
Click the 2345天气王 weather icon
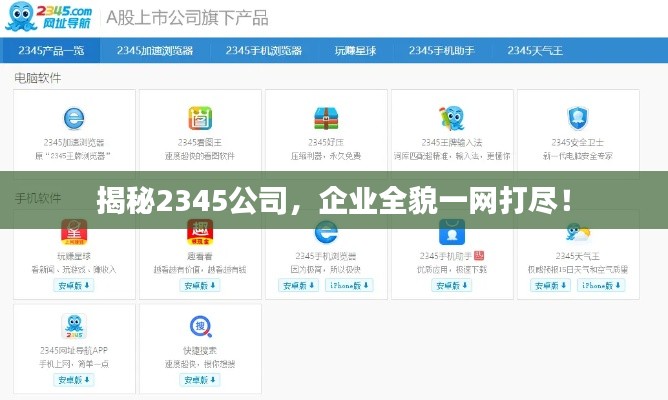click(578, 233)
